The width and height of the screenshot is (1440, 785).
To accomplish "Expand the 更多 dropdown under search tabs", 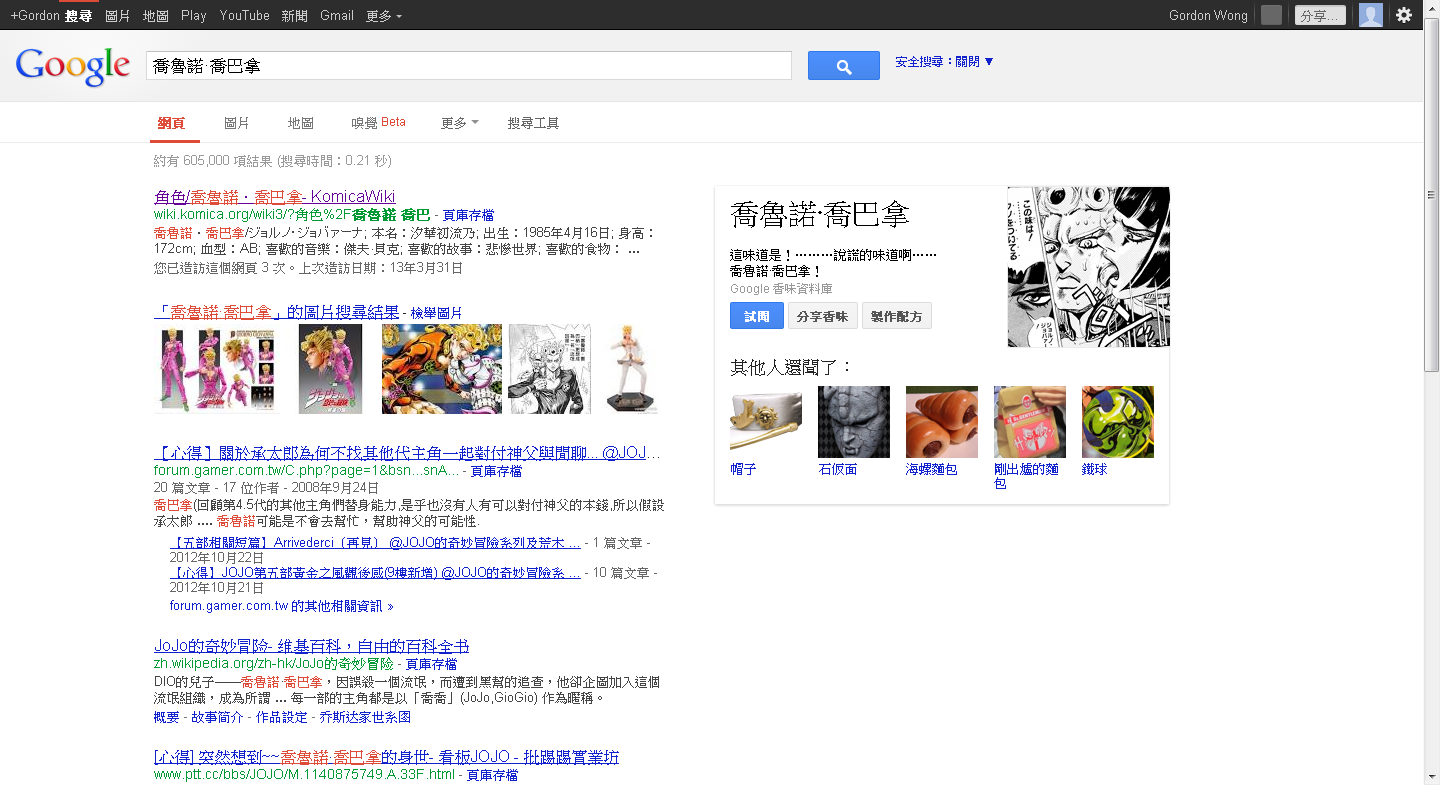I will [459, 123].
